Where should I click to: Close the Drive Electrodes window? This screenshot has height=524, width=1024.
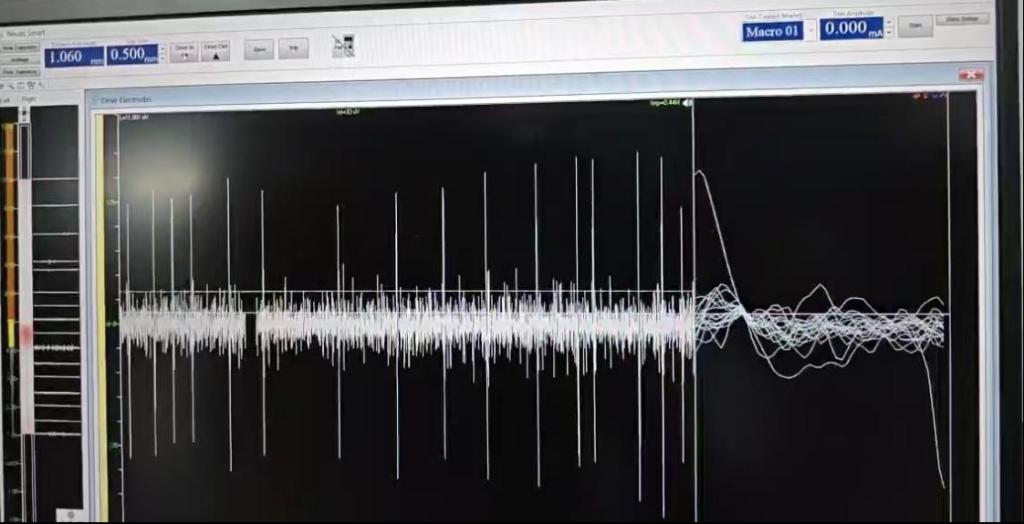(969, 75)
